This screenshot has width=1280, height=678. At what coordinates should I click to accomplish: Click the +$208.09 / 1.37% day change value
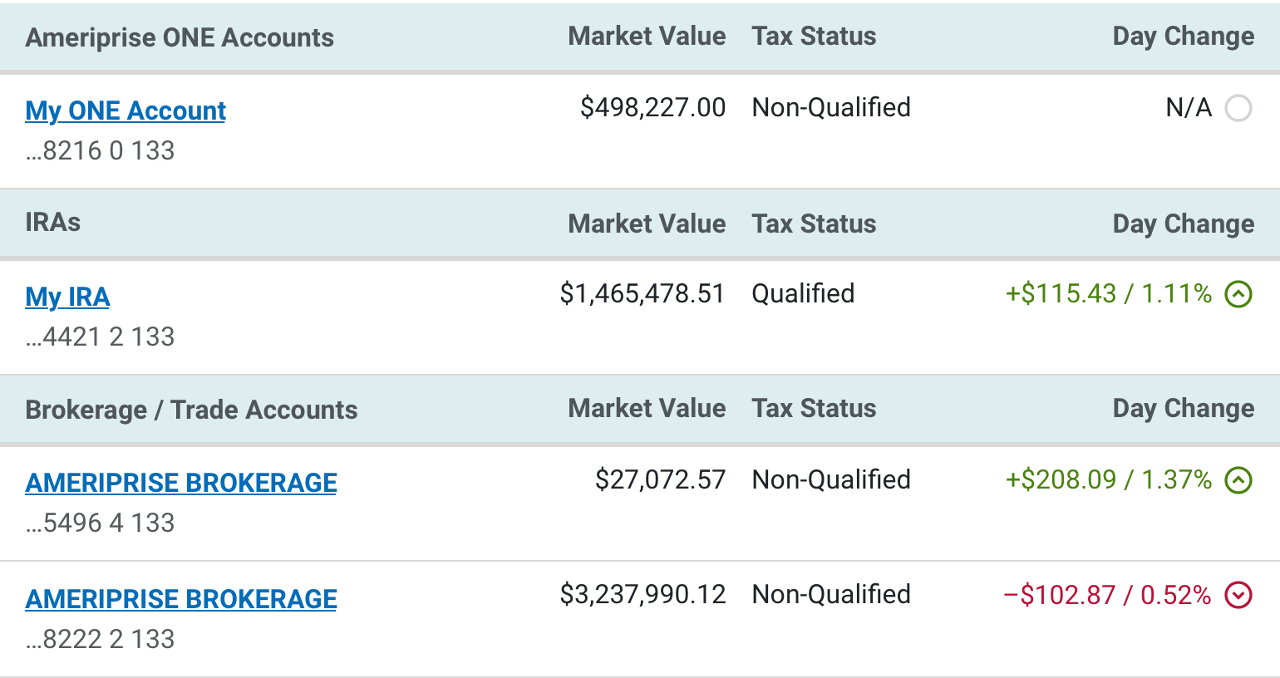[x=1109, y=480]
